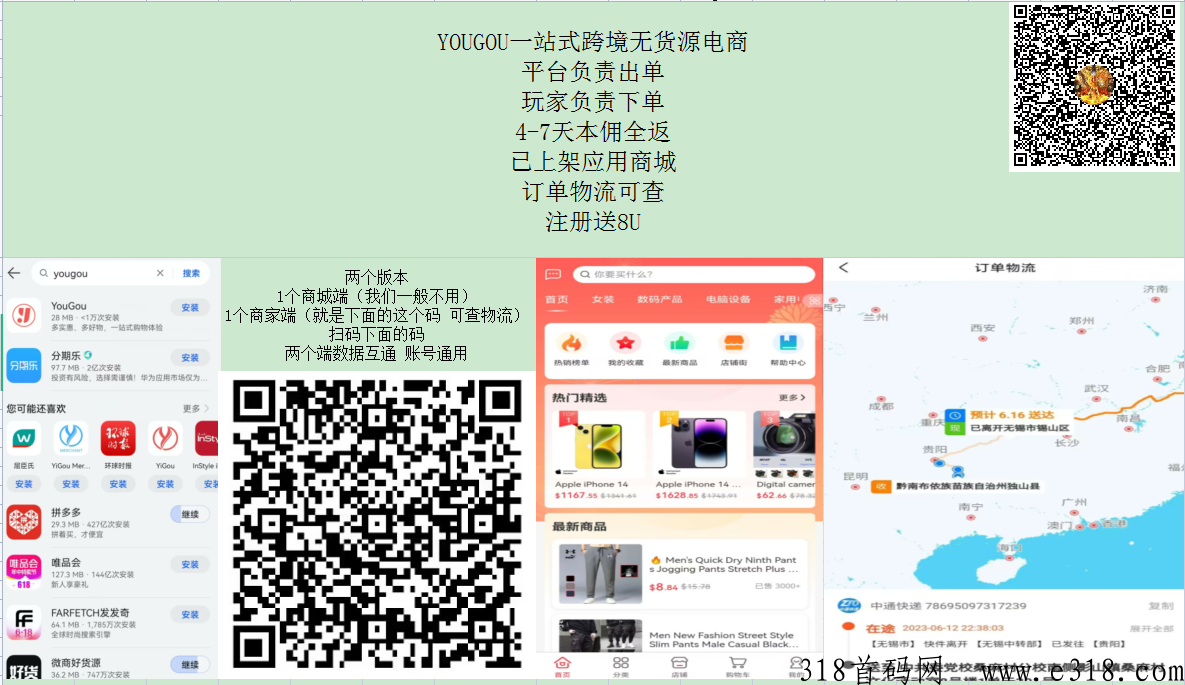Click the 你要买什么 search box
Screen dimensions: 1185x685
693,274
